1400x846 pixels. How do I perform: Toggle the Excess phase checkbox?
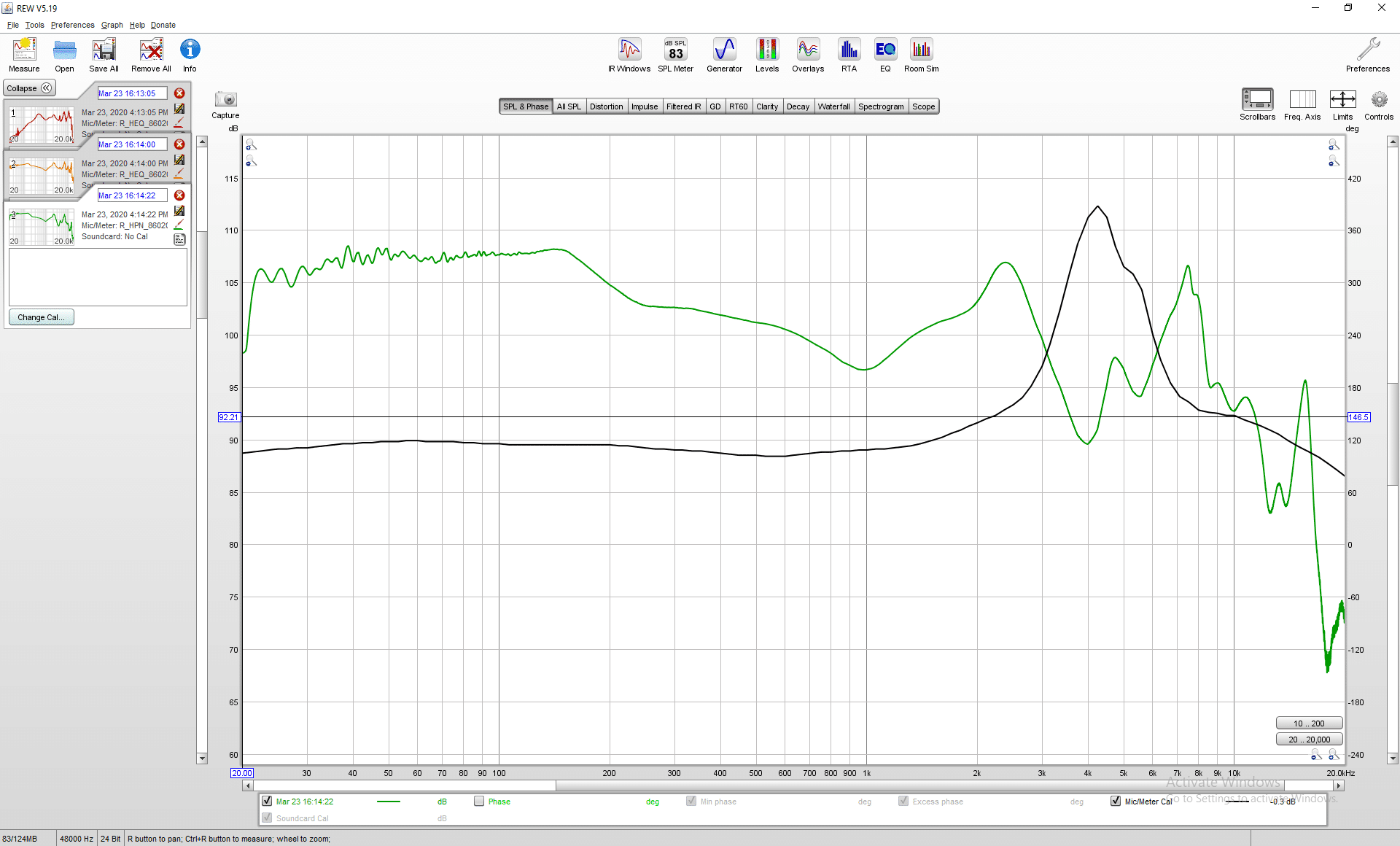[x=903, y=801]
